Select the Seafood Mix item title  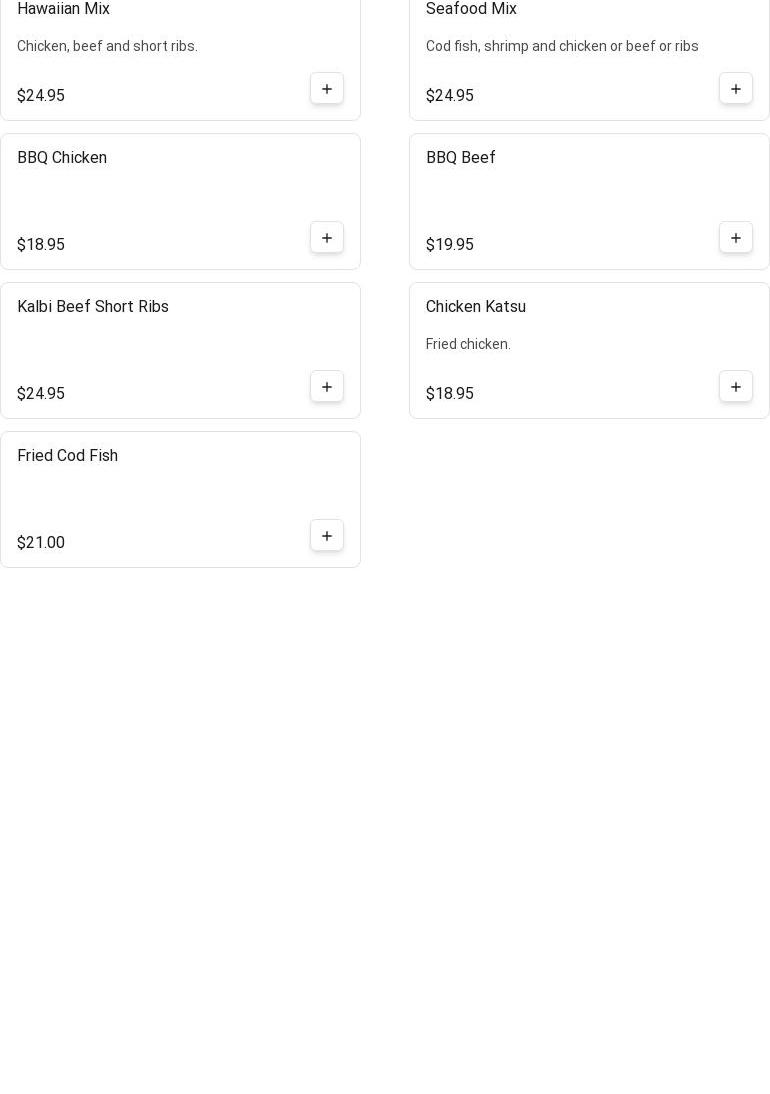pos(471,9)
